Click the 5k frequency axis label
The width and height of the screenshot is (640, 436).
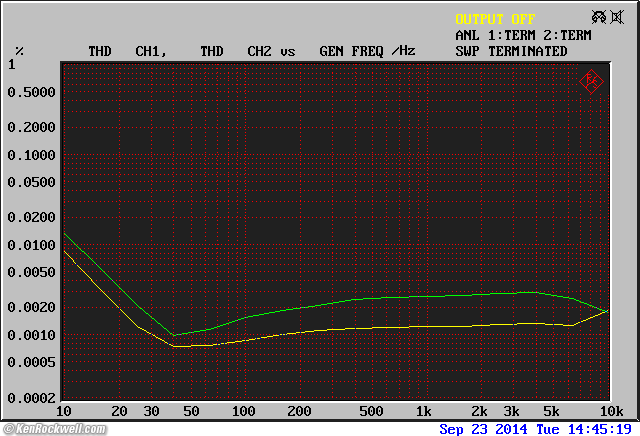click(x=551, y=411)
